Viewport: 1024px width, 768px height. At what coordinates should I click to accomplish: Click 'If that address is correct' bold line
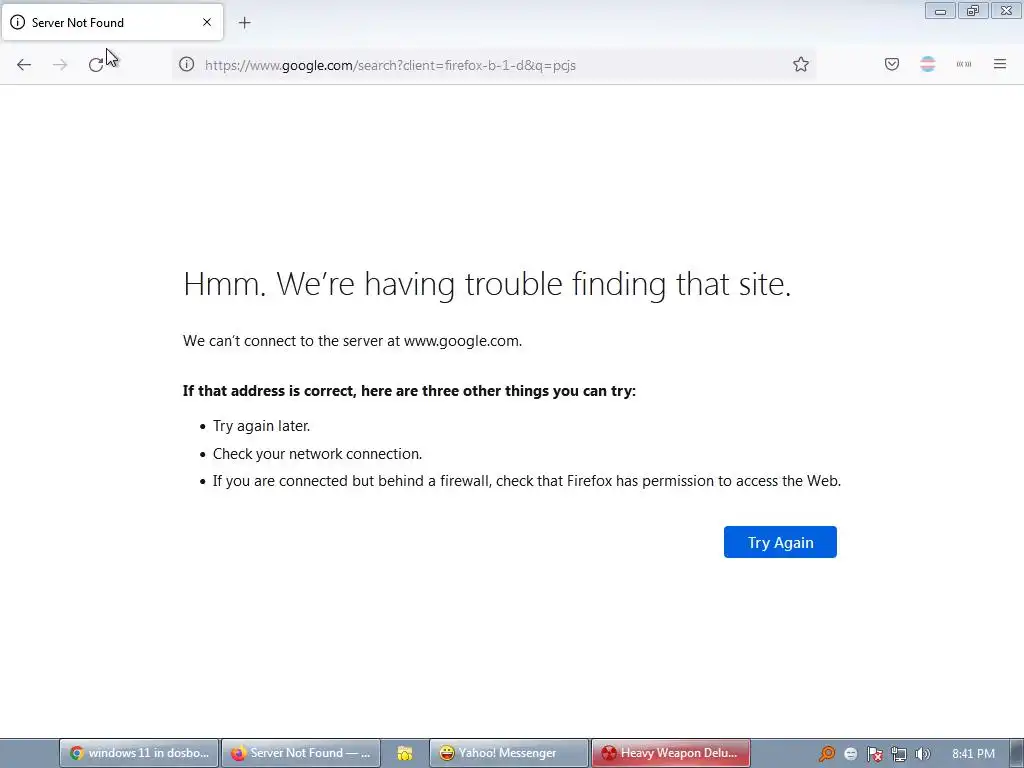(409, 391)
